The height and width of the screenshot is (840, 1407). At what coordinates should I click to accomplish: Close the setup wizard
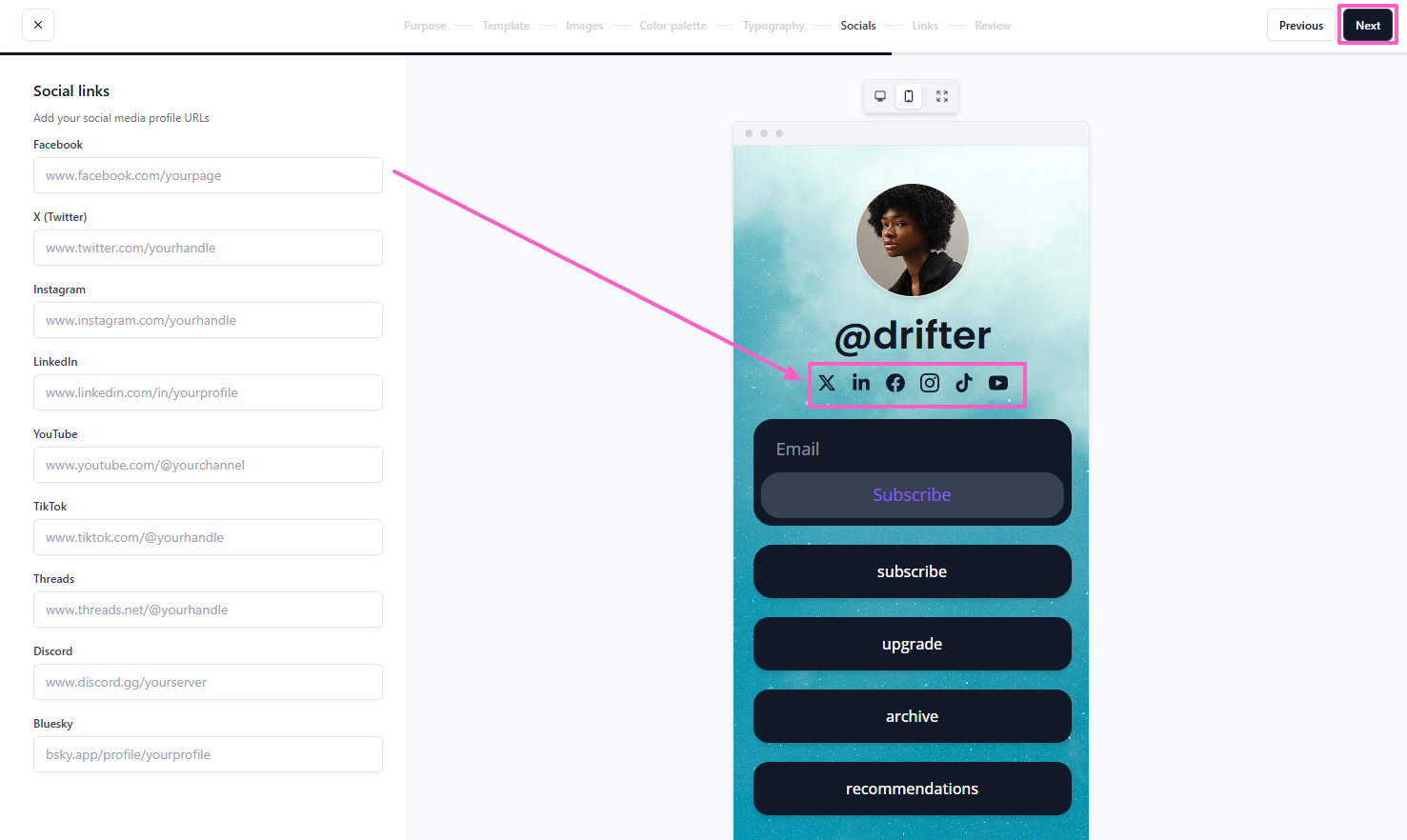(38, 25)
